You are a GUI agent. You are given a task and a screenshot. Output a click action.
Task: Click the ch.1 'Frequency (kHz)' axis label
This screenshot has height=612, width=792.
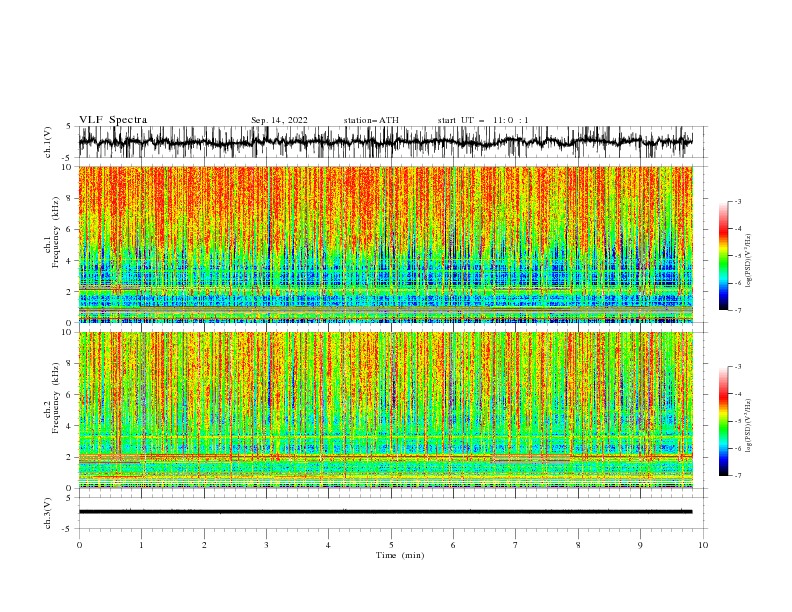56,232
